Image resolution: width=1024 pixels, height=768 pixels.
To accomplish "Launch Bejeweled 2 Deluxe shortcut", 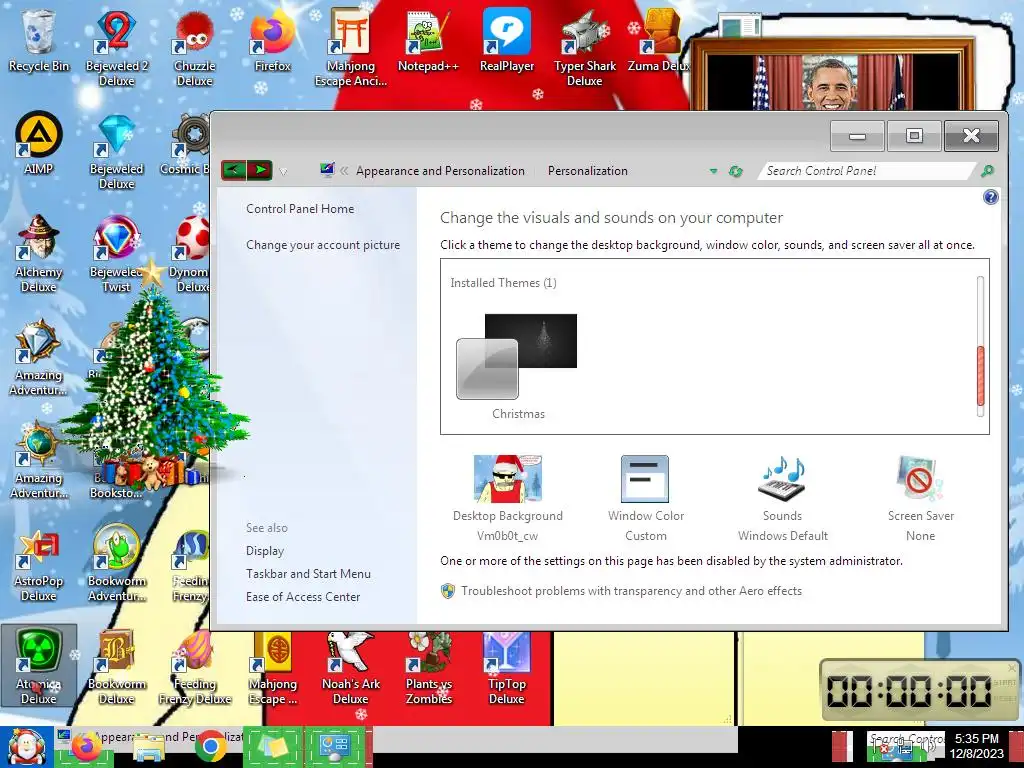I will tap(116, 47).
